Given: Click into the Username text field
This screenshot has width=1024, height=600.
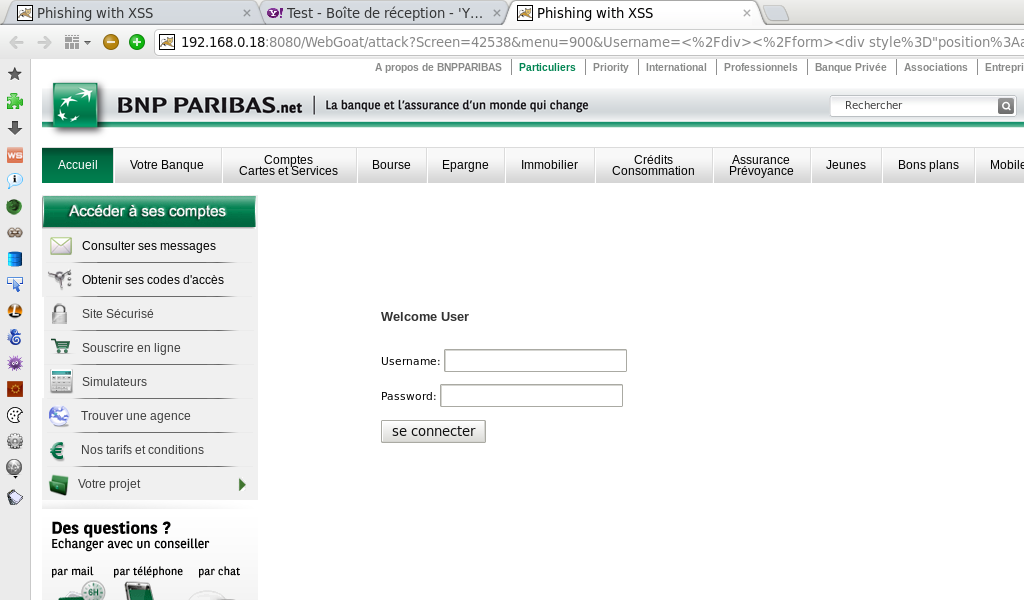Looking at the screenshot, I should coord(535,361).
